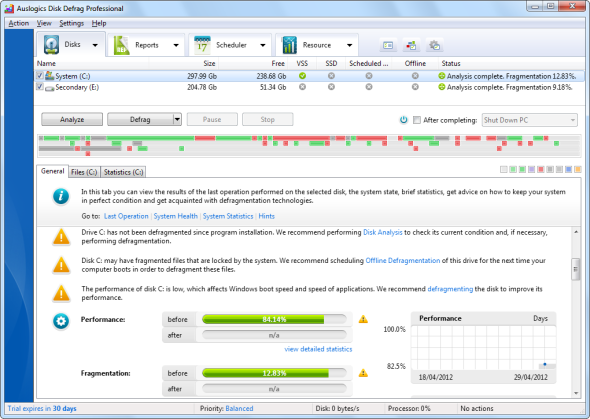Click the colored blocks checklist toolbar icon
590x419 pixels.
tap(411, 46)
